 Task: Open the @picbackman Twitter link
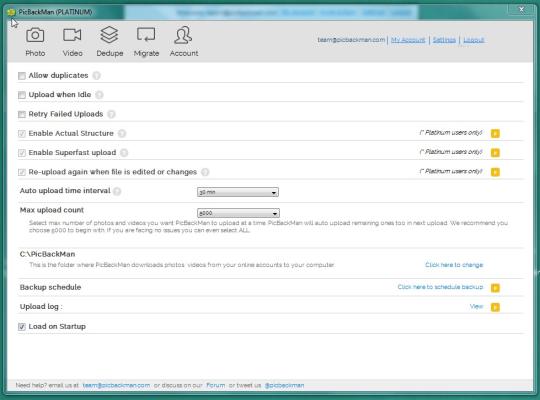pos(284,385)
